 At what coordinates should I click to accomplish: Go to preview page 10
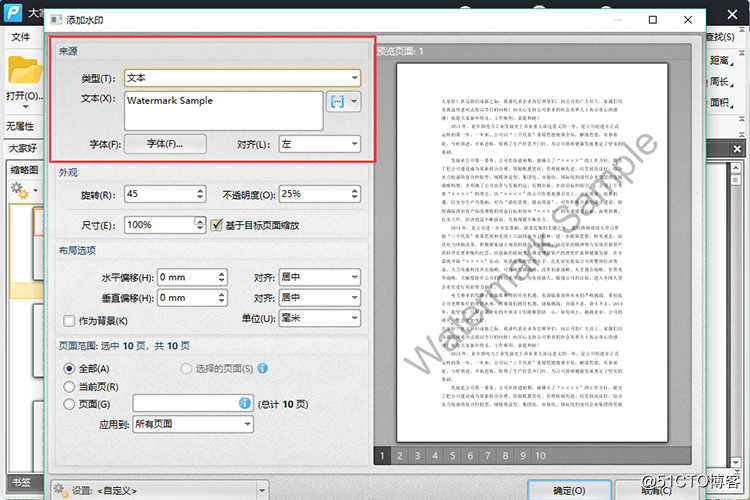[540, 456]
